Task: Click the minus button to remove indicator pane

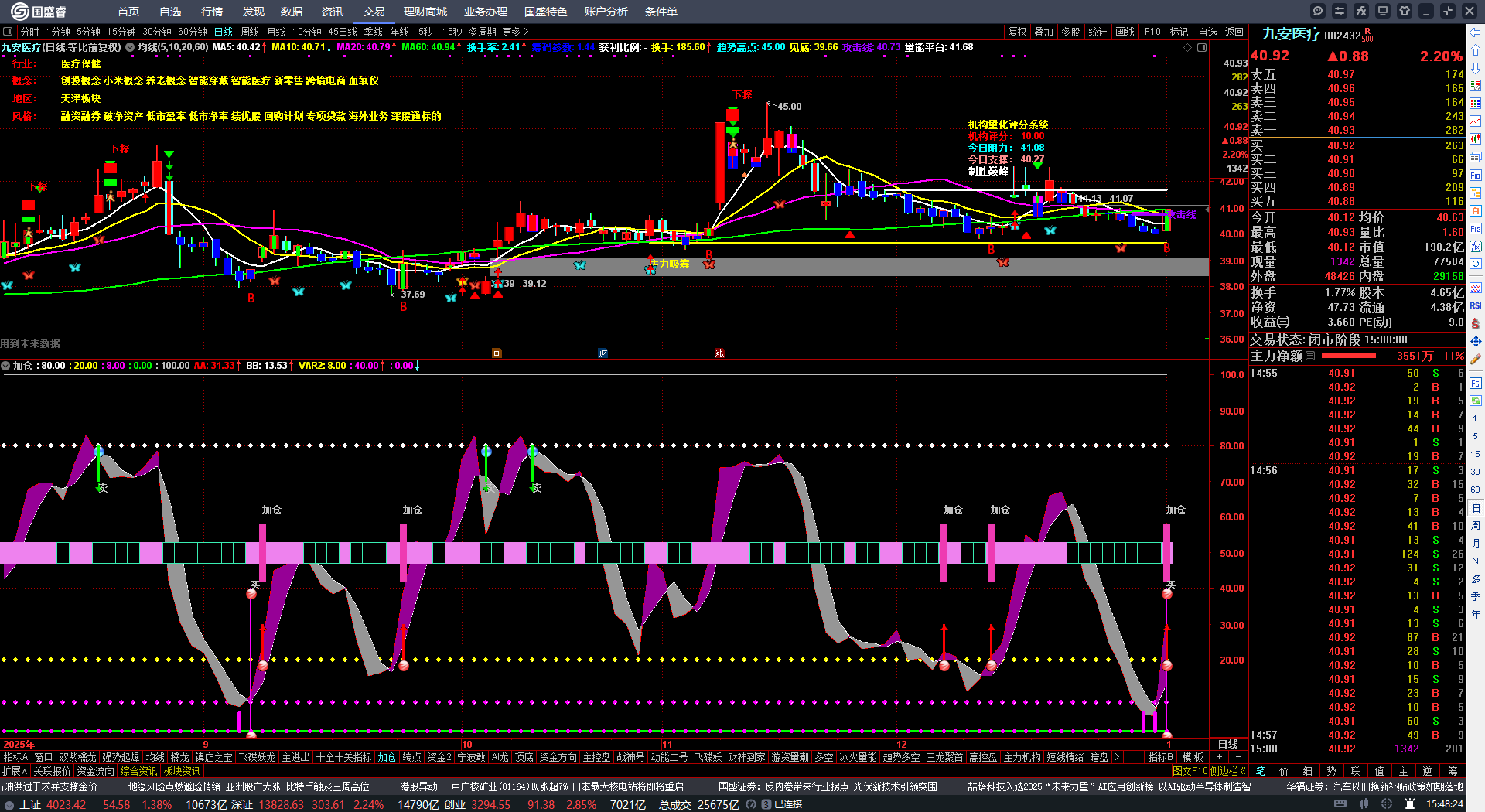Action: coord(1238,757)
